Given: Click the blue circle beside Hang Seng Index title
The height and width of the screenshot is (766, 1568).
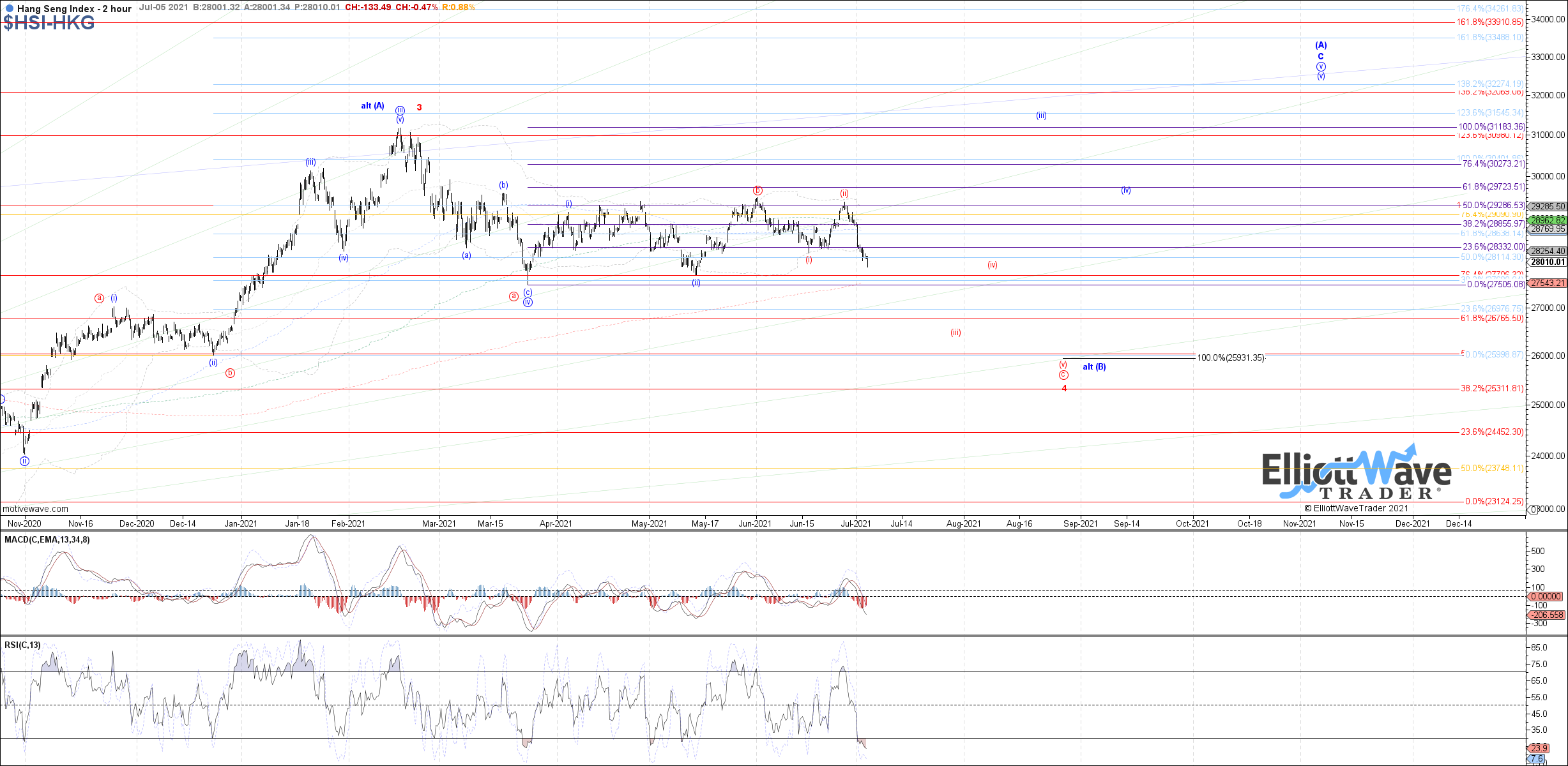Looking at the screenshot, I should tap(8, 9).
